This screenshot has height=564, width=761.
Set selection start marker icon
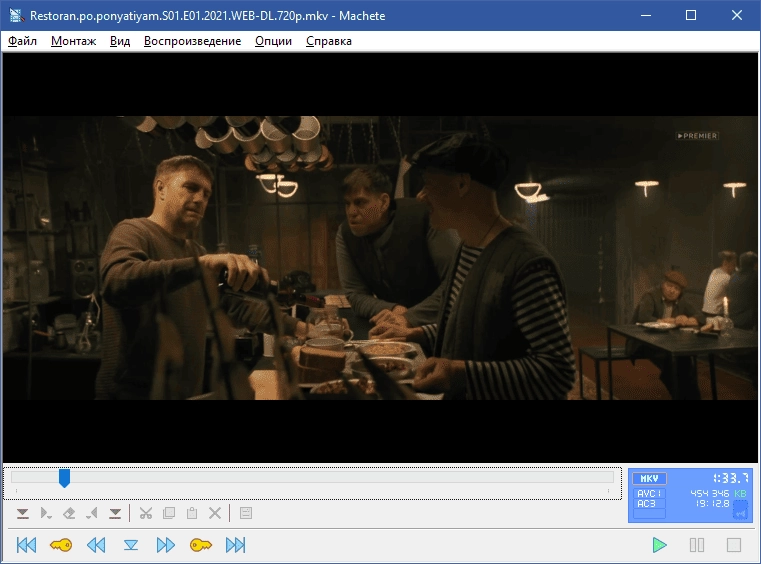46,513
